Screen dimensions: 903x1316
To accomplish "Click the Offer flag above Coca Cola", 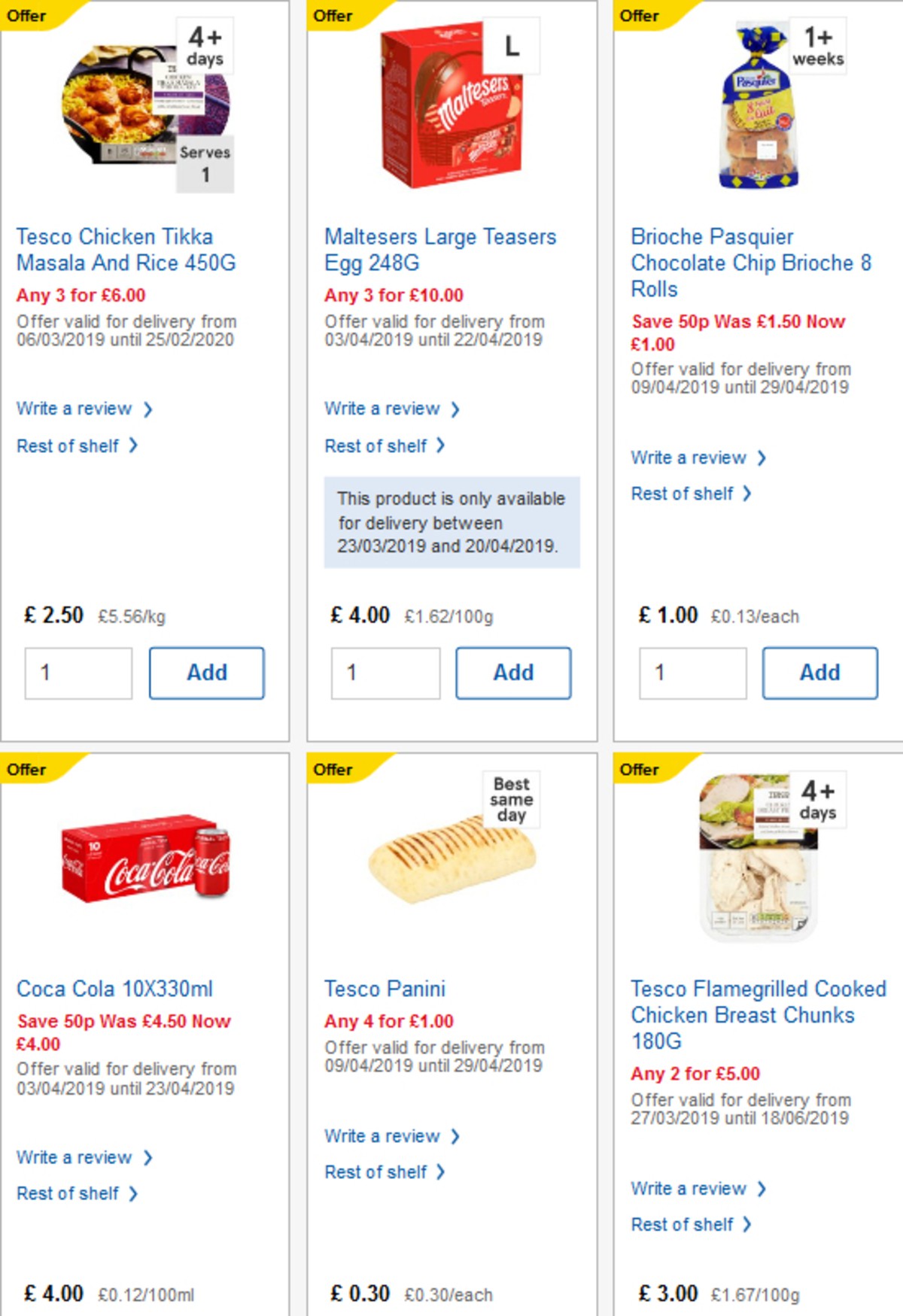I will point(27,769).
